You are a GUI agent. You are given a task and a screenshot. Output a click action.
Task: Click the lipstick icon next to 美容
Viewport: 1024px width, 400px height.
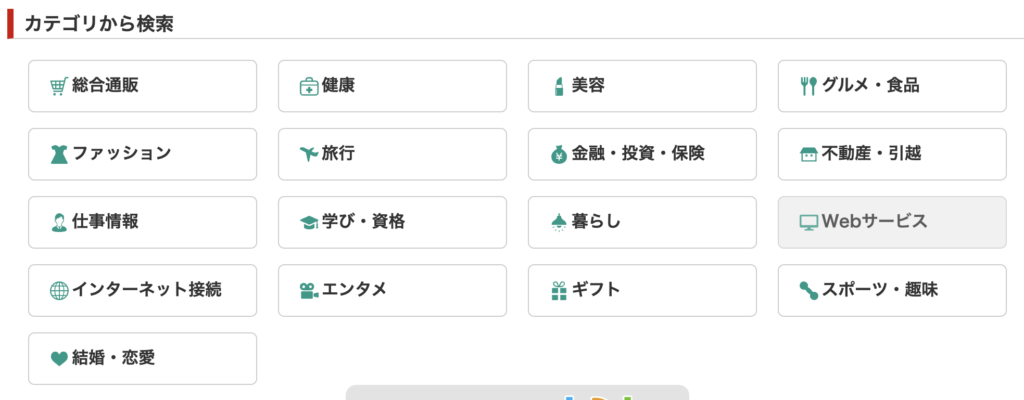558,86
